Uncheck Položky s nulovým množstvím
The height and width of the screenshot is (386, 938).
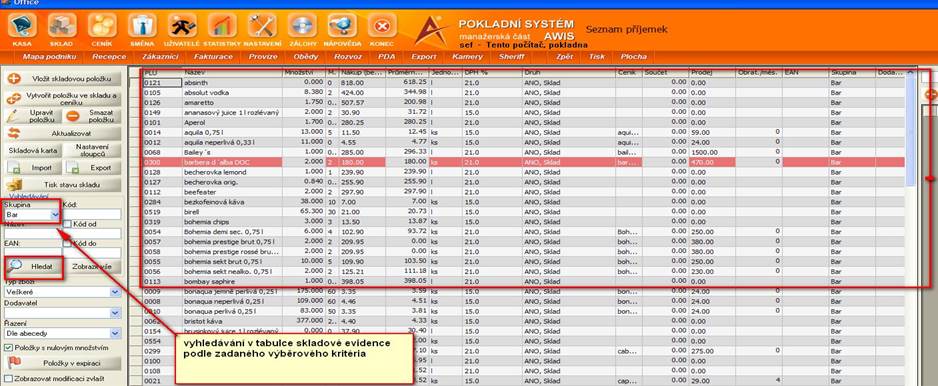[x=8, y=347]
